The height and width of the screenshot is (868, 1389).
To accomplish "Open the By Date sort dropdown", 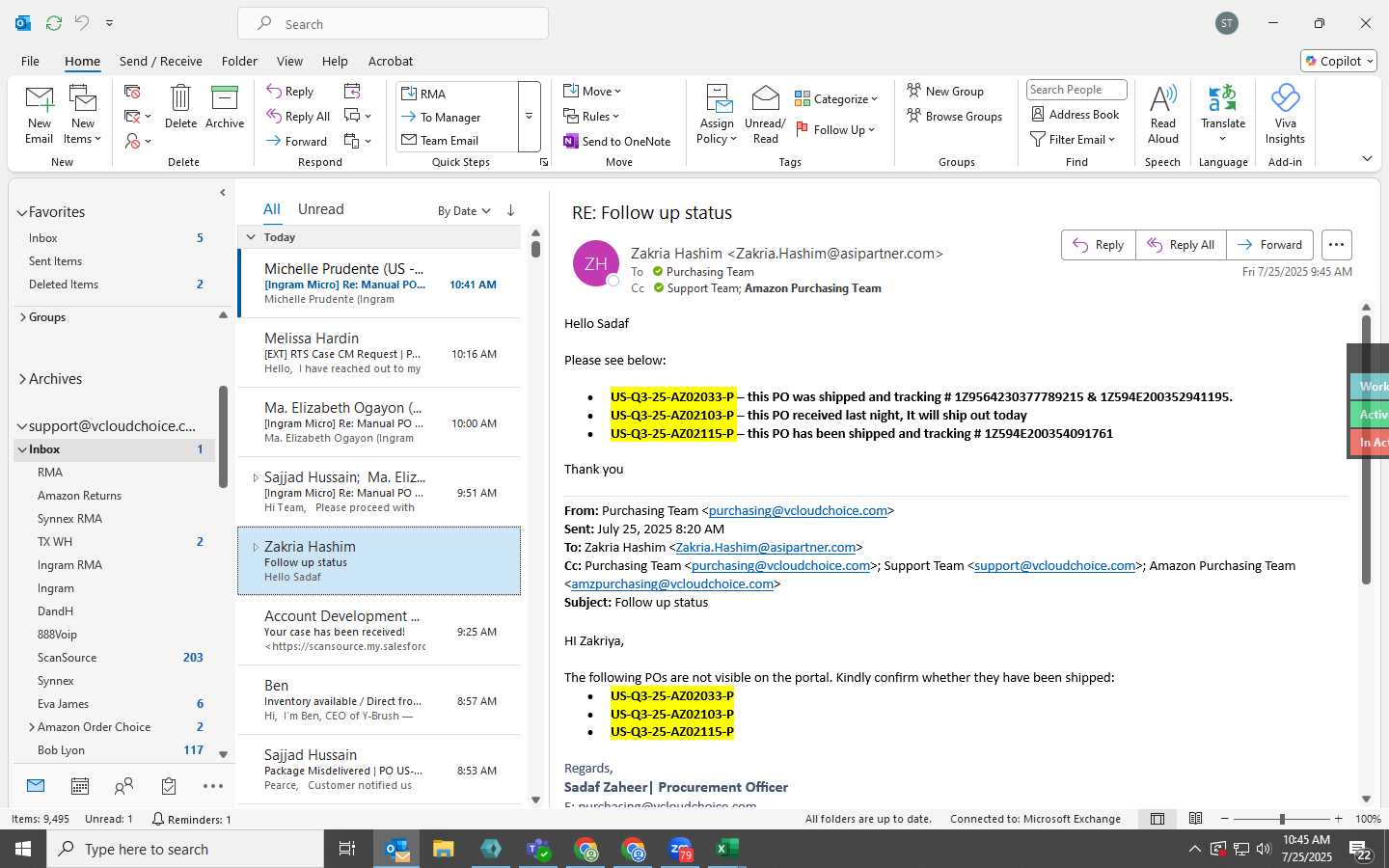I will (464, 211).
